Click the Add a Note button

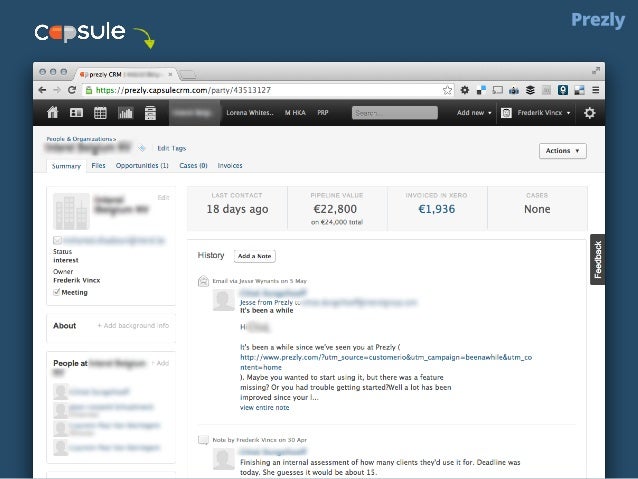254,256
